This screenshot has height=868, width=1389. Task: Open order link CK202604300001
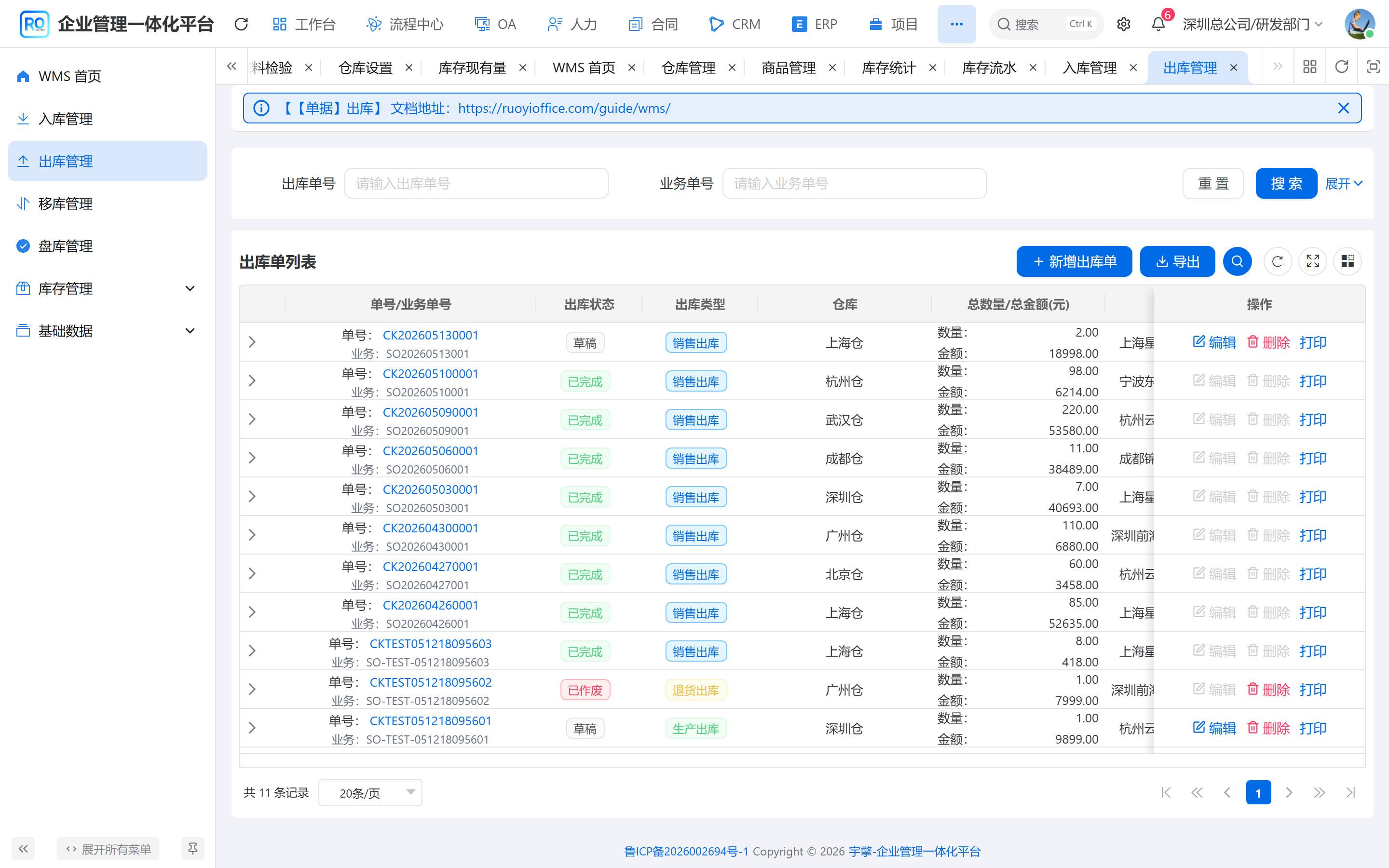pyautogui.click(x=431, y=528)
